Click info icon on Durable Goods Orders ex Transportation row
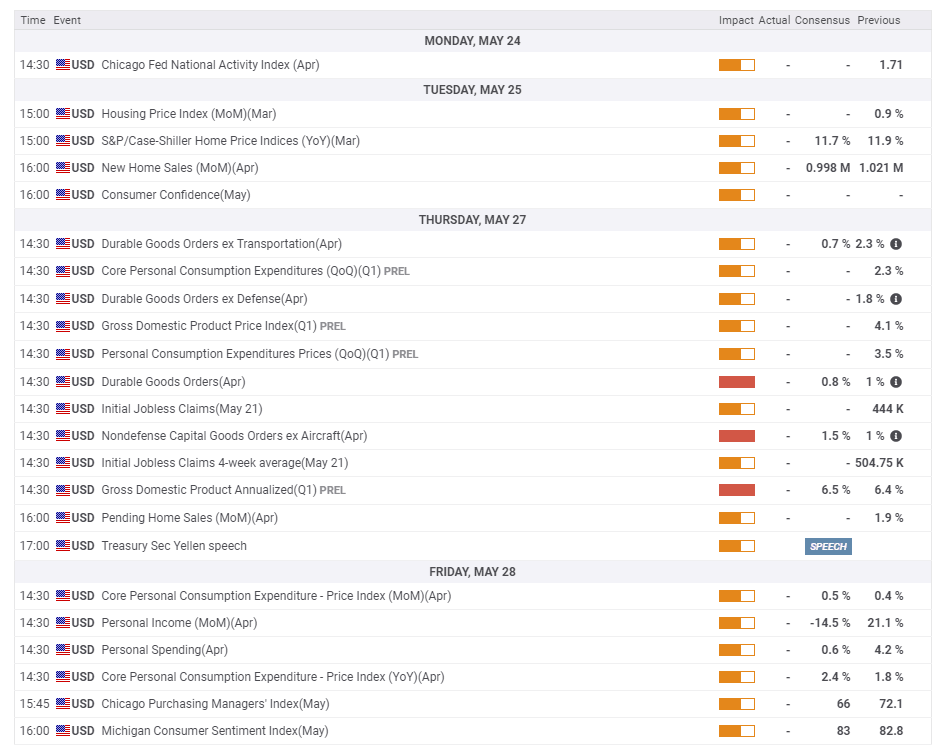Viewport: 940px width, 755px height. click(896, 244)
